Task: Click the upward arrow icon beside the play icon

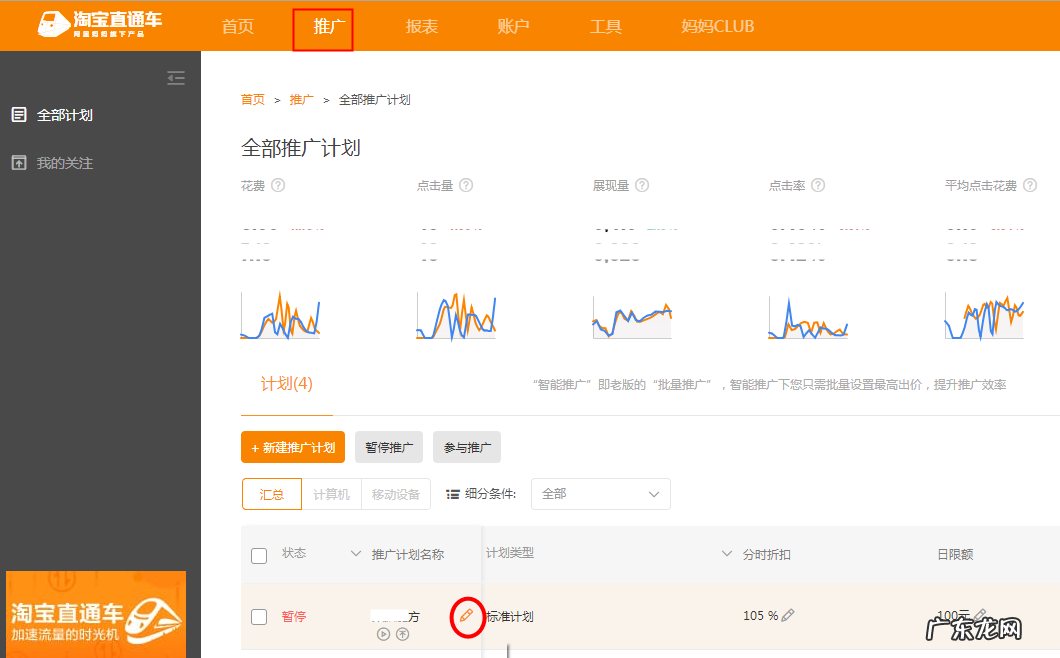Action: [401, 634]
